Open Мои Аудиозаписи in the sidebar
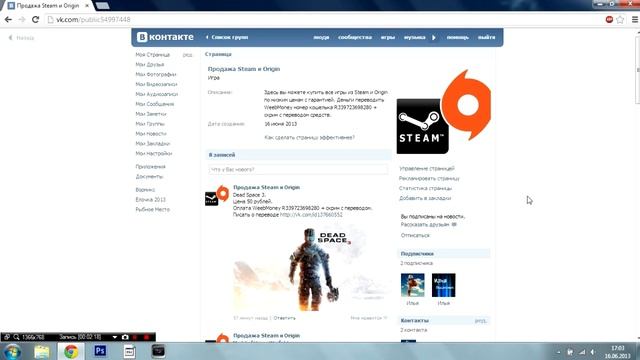The image size is (640, 360). pos(157,94)
